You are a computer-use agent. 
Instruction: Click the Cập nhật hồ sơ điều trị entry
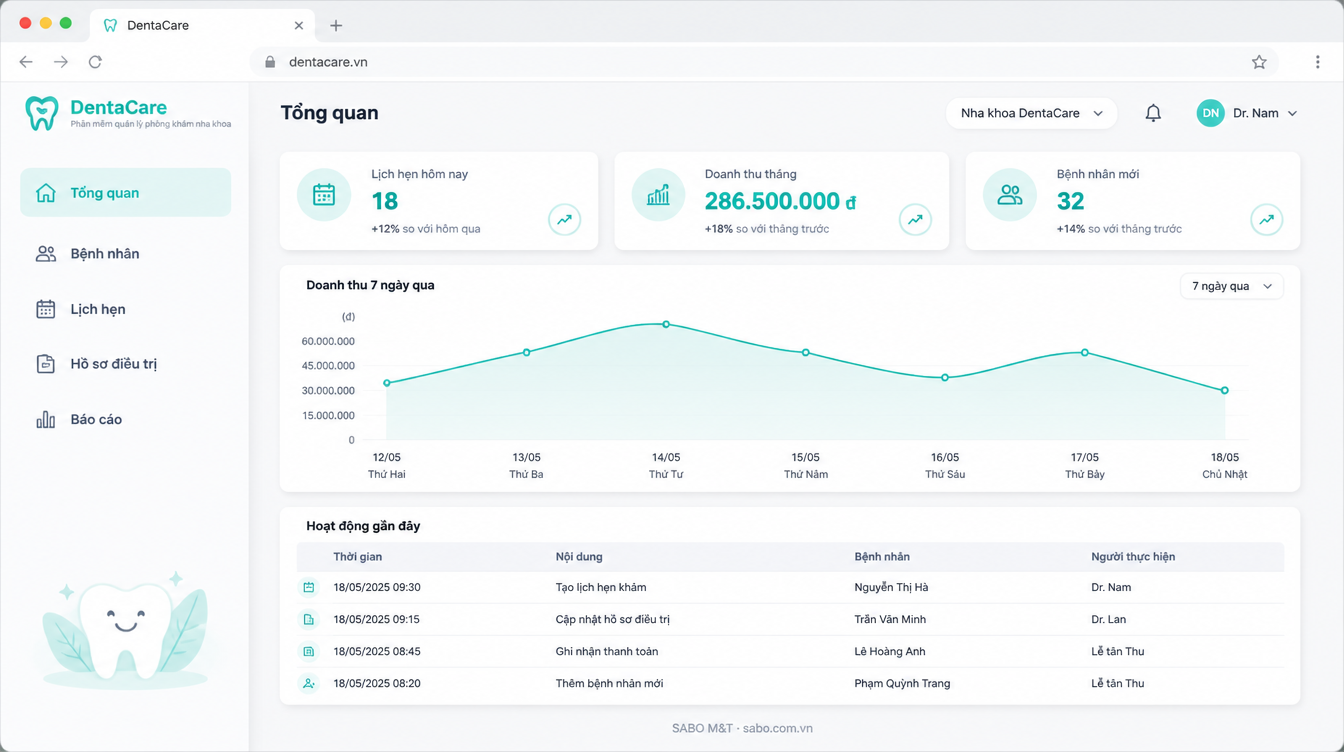tap(613, 620)
